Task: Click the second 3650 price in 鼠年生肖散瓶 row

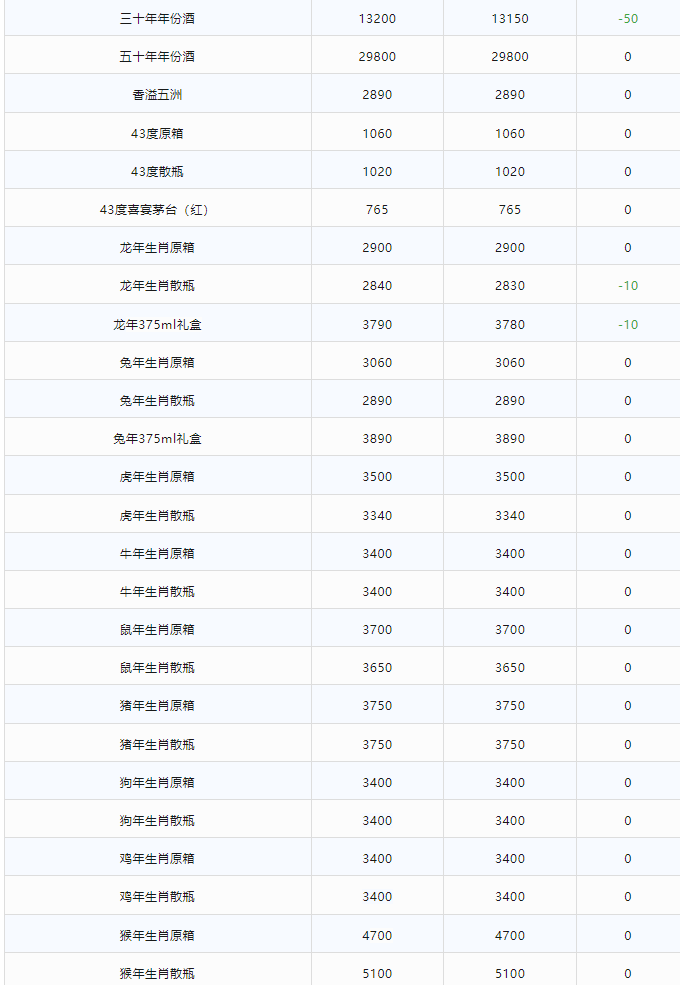Action: coord(510,668)
